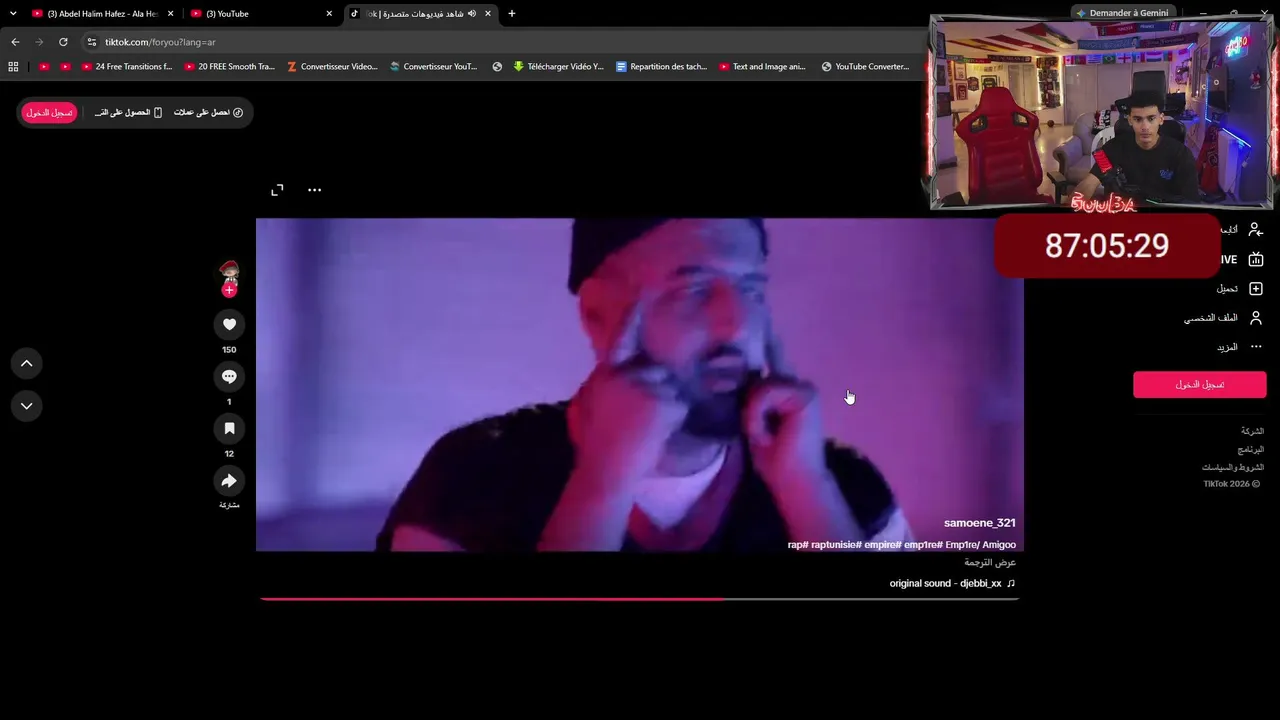Reload the page with the refresh icon
This screenshot has height=720, width=1280.
click(63, 42)
